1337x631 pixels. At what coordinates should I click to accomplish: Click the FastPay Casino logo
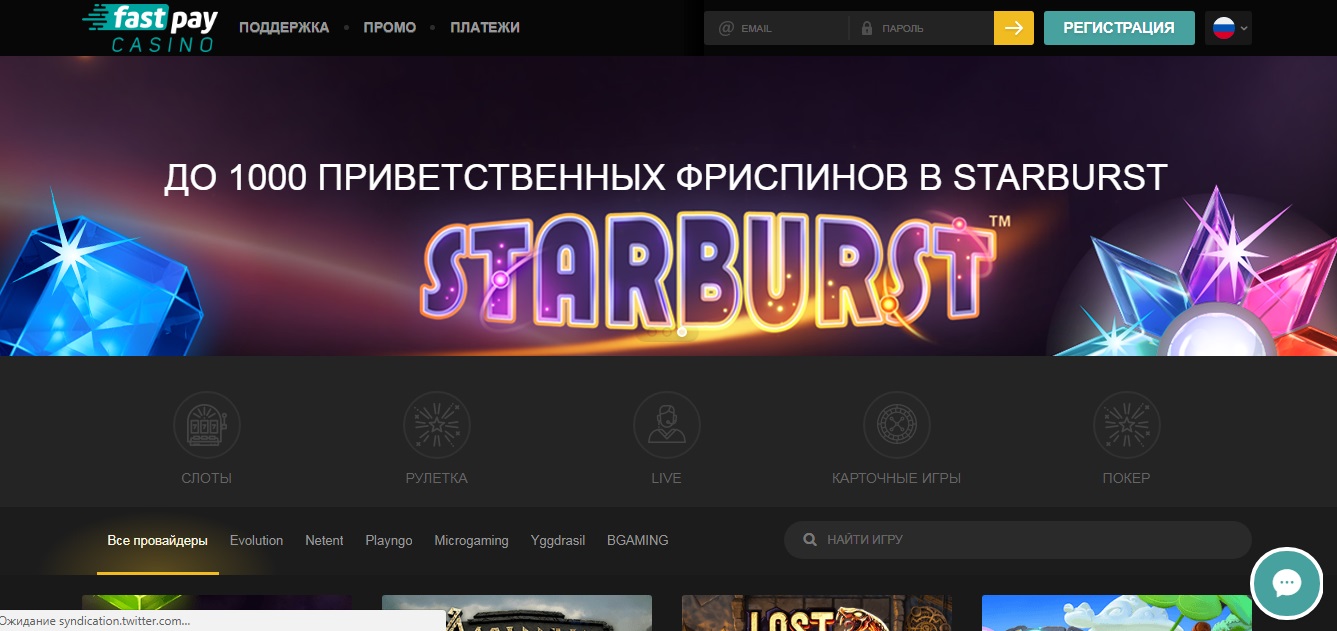[x=150, y=28]
